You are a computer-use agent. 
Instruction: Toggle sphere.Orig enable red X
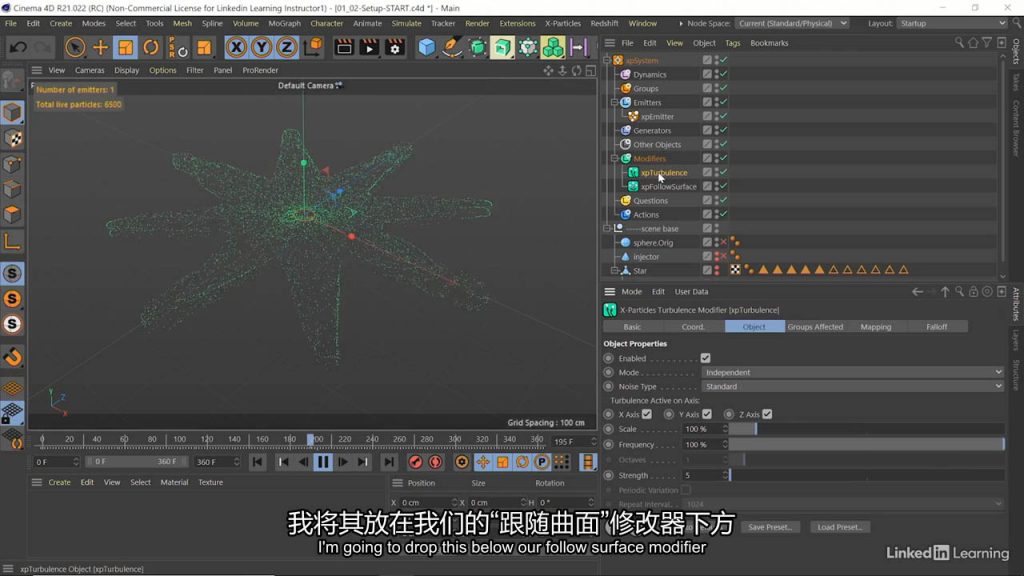(724, 242)
